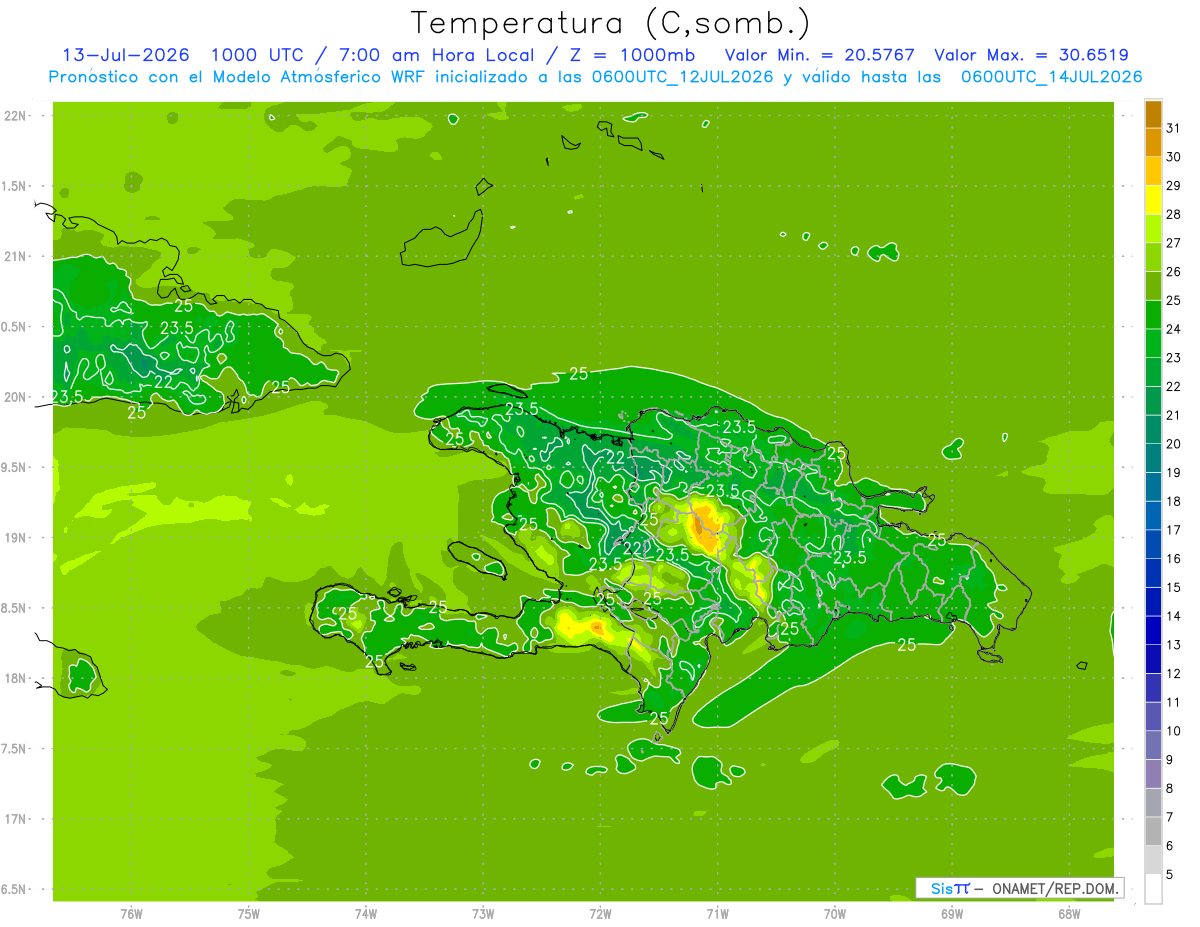
Task: Select the colorbar swatch between 30 and 31
Action: (x=1153, y=143)
